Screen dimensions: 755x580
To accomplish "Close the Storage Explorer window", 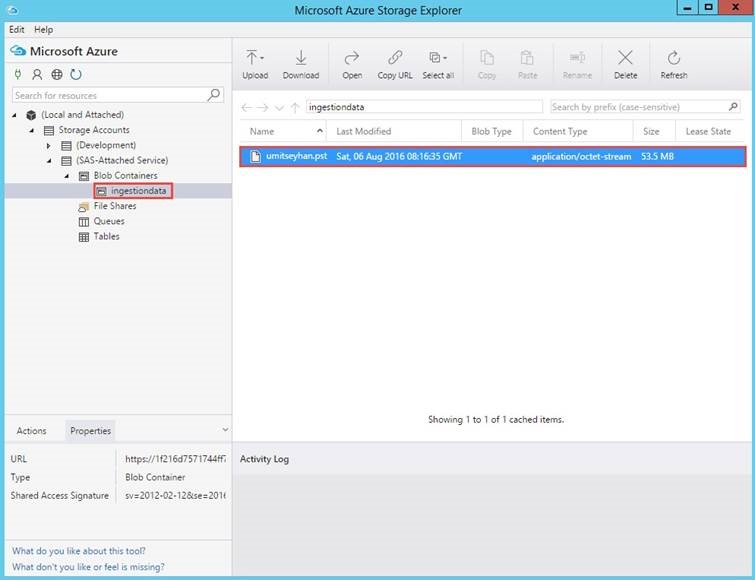I will click(735, 8).
